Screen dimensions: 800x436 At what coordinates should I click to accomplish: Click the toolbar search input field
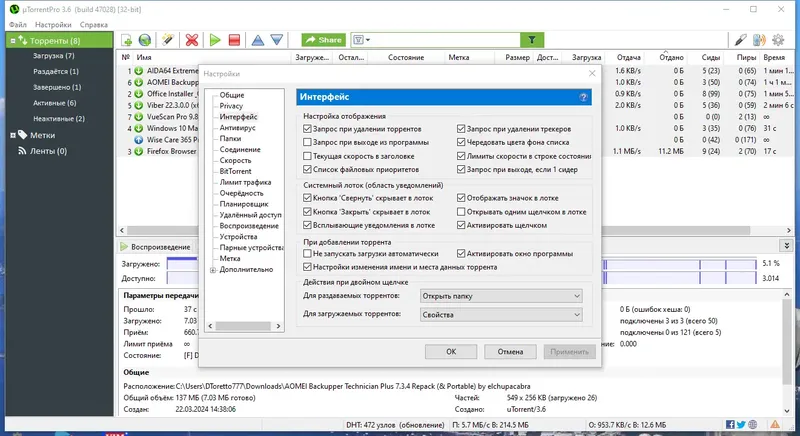pos(446,40)
